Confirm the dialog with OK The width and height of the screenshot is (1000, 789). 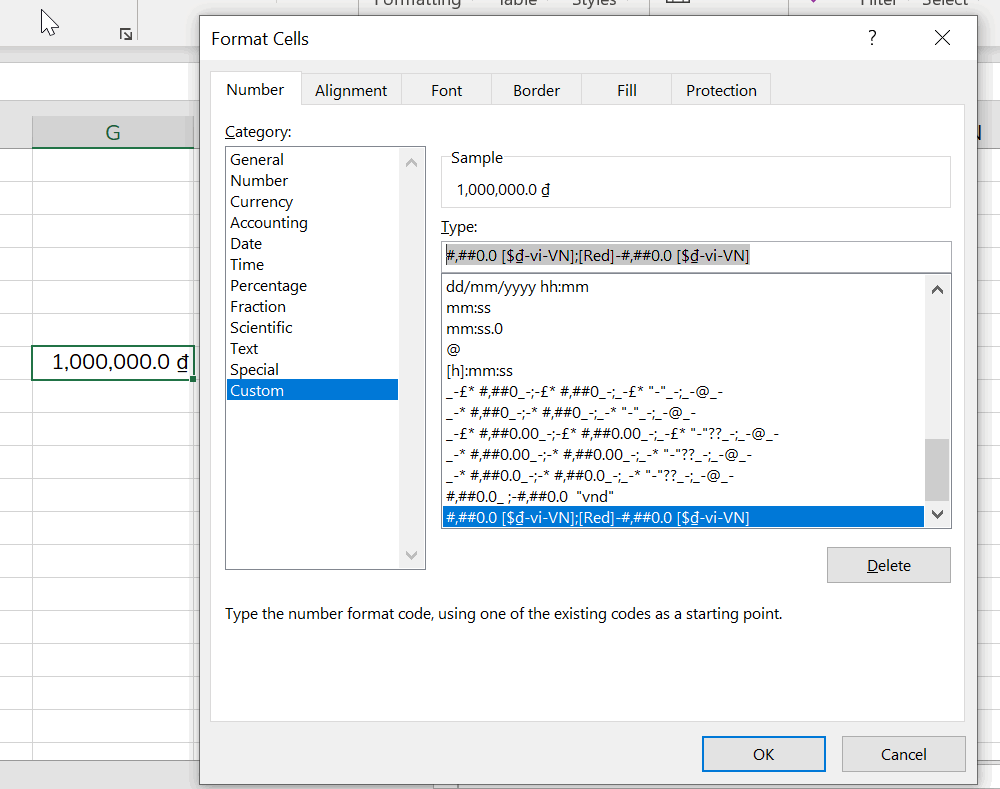[763, 755]
